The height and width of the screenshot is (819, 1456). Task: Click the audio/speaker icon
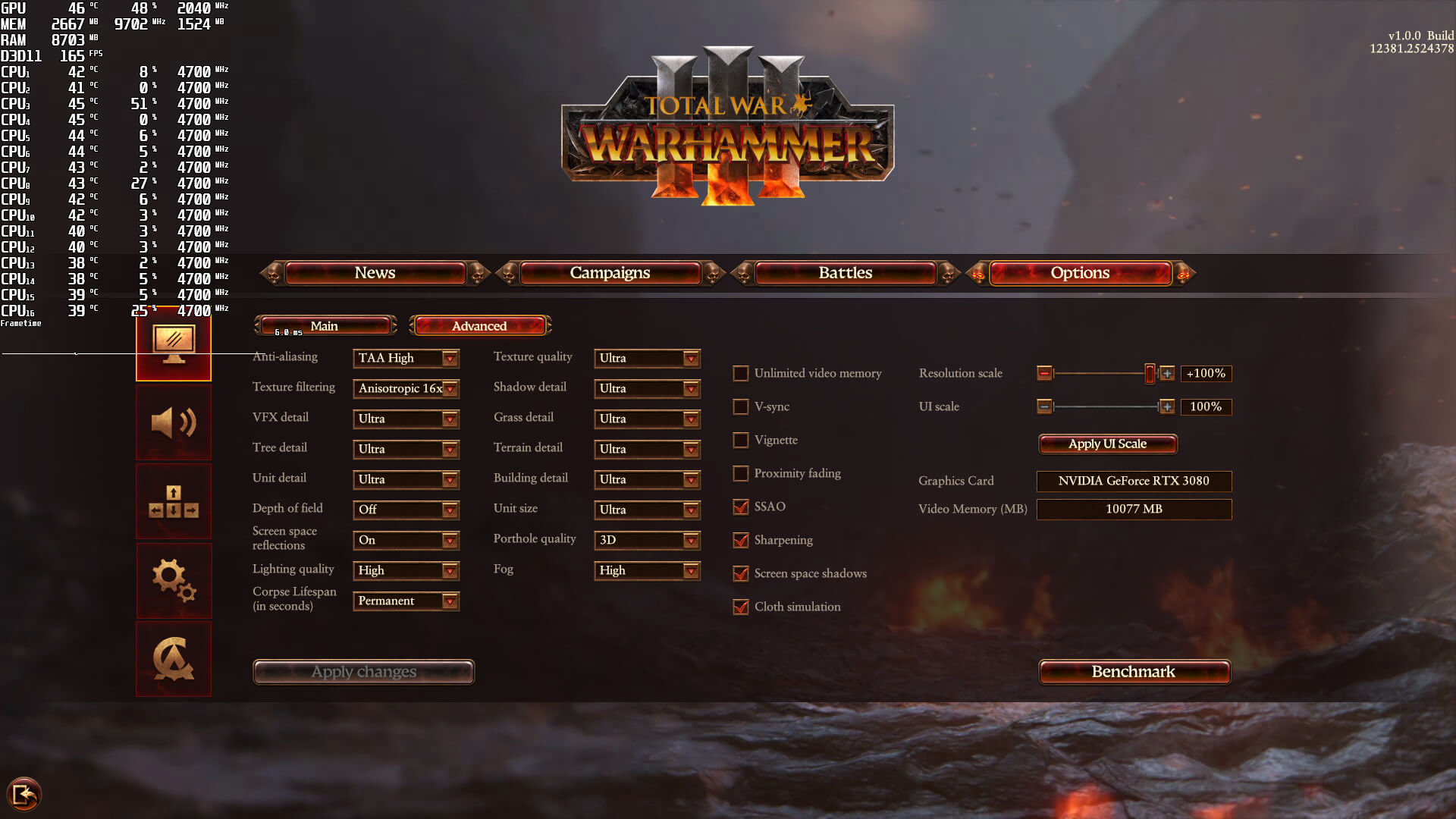point(173,421)
